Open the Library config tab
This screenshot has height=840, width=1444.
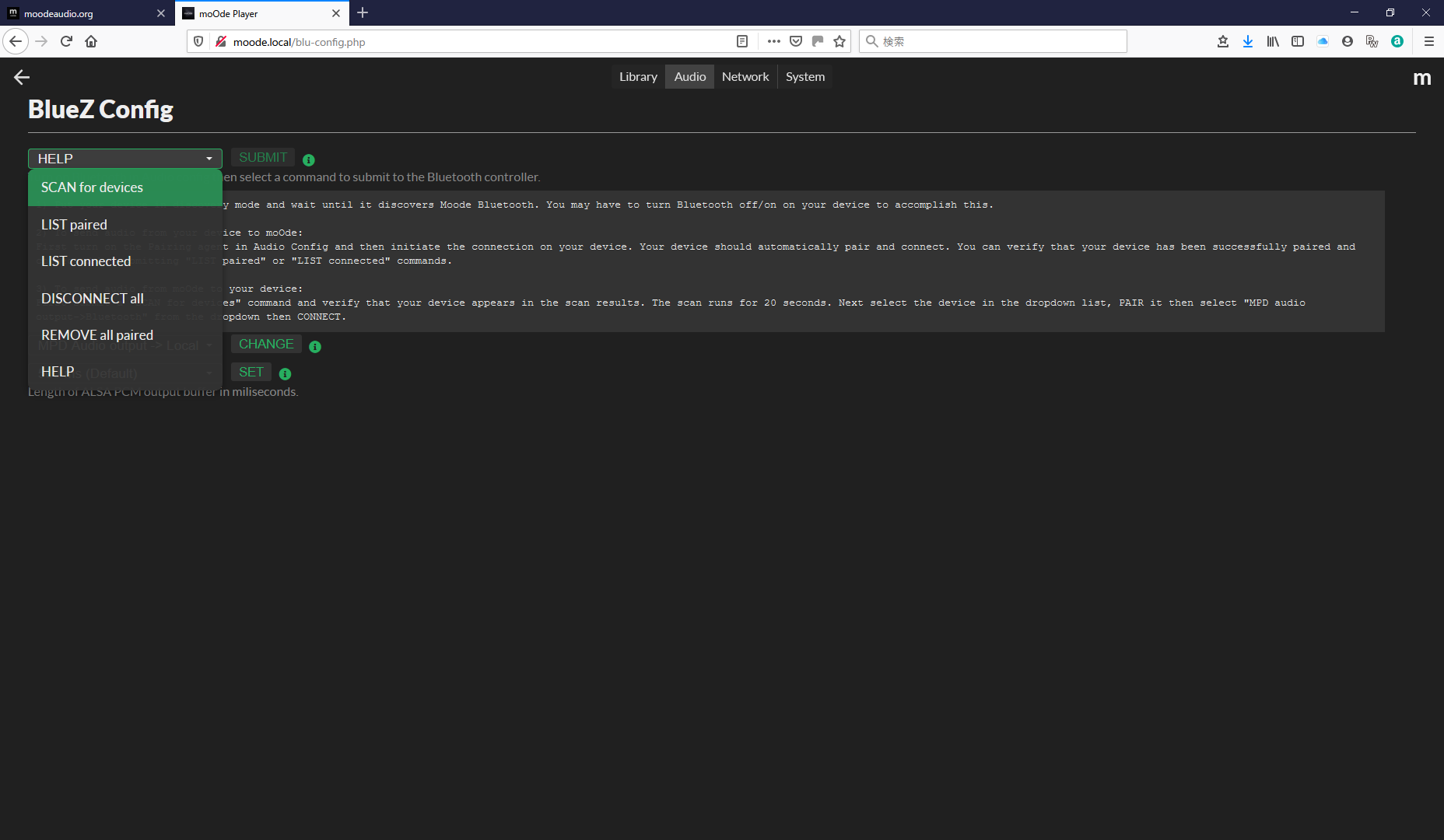tap(638, 77)
